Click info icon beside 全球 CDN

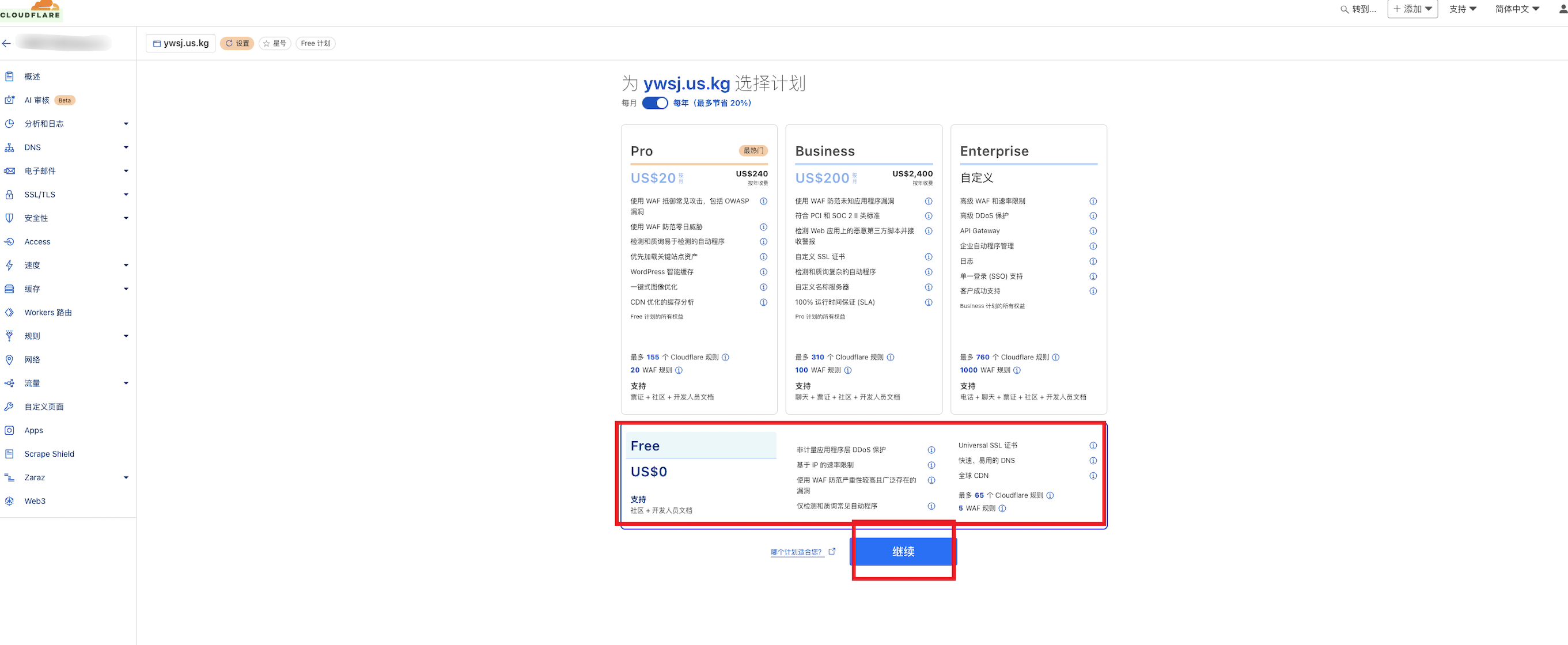1093,476
